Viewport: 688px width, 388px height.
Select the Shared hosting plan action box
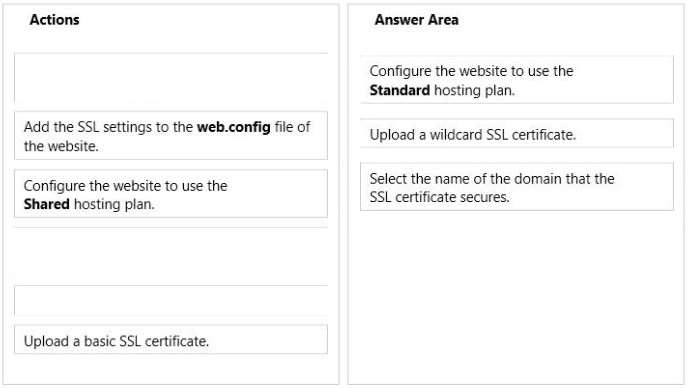click(x=171, y=194)
